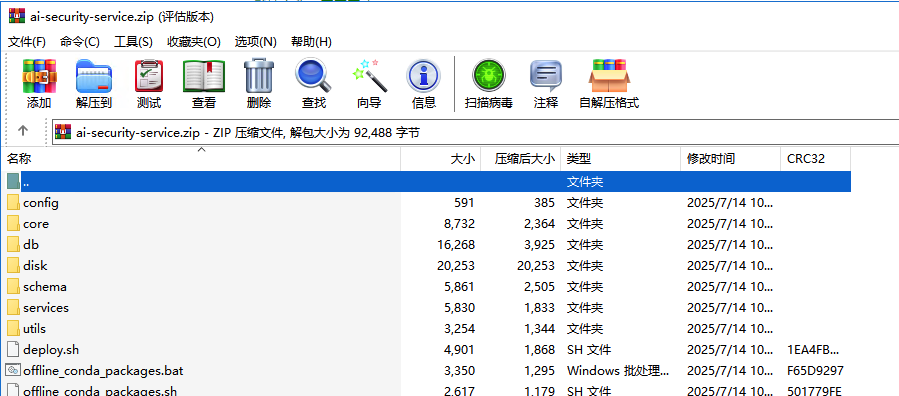Click the 自解压格式 (SFX) icon
Screen dimensions: 899x396
609,76
